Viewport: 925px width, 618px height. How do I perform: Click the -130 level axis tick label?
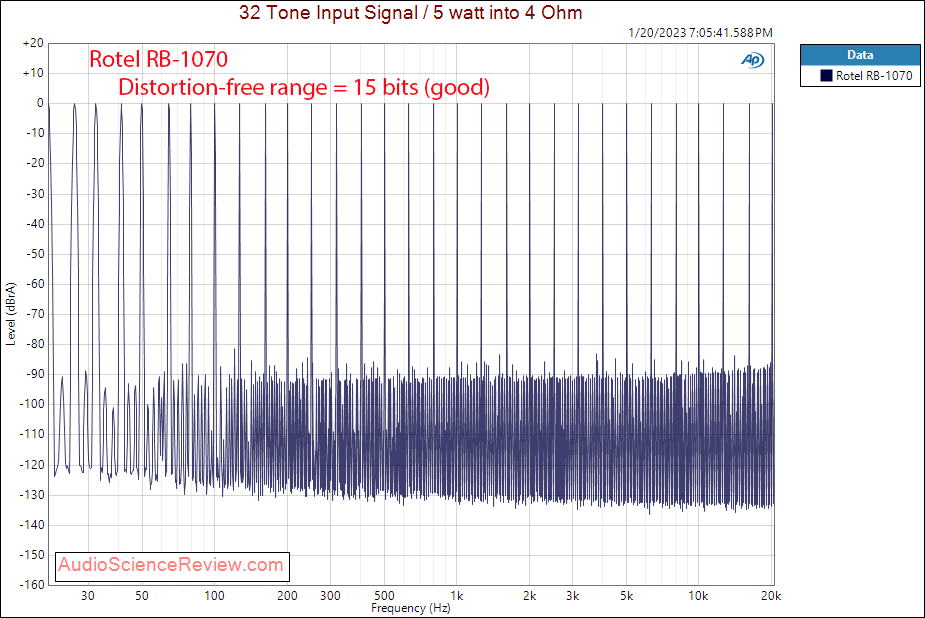pyautogui.click(x=32, y=495)
